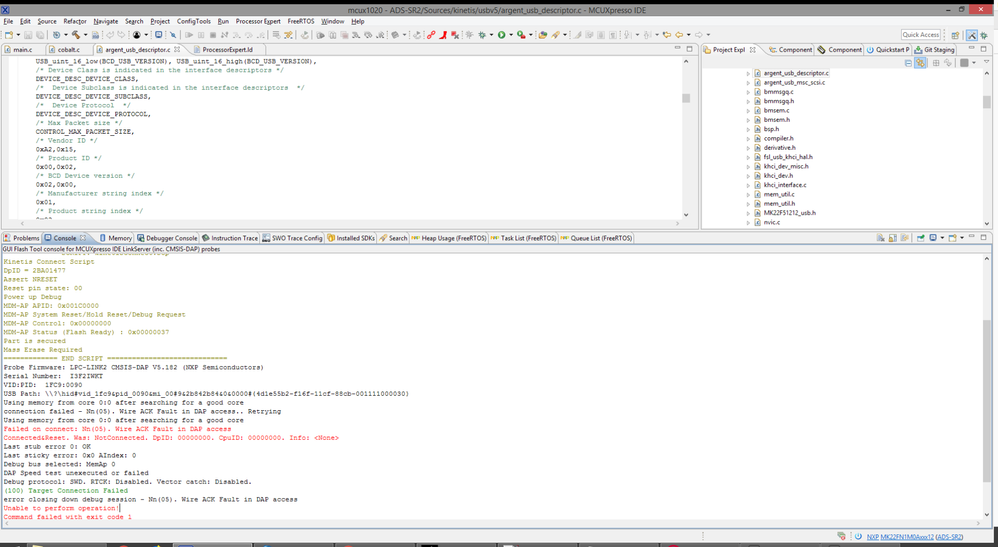Click the Open Perspective icon
This screenshot has height=547, width=998.
tap(955, 35)
